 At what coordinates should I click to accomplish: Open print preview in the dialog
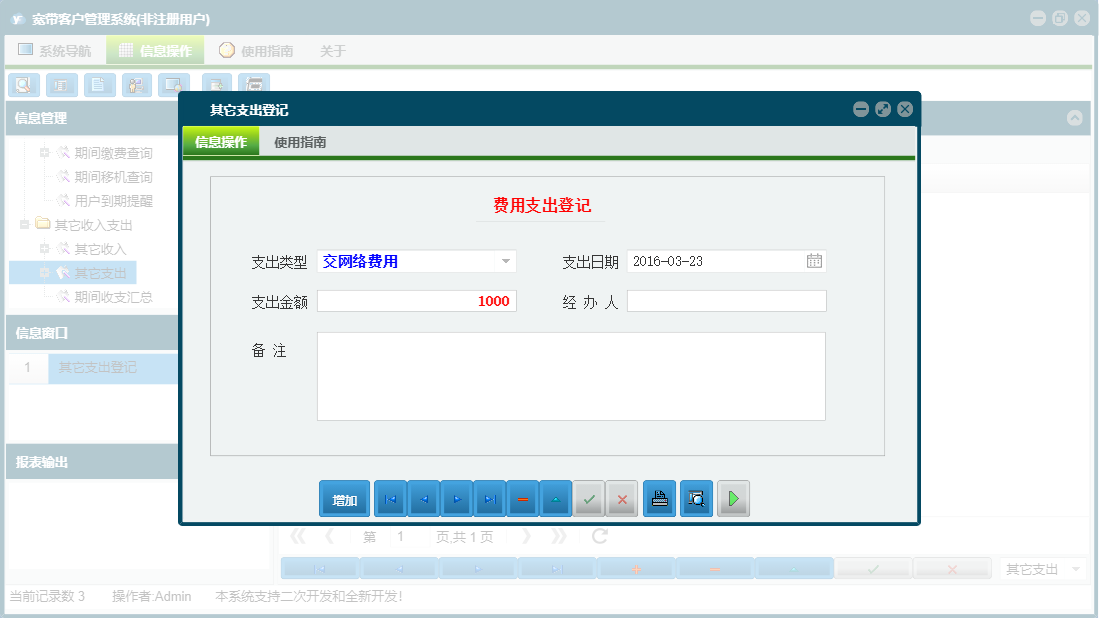(x=696, y=498)
